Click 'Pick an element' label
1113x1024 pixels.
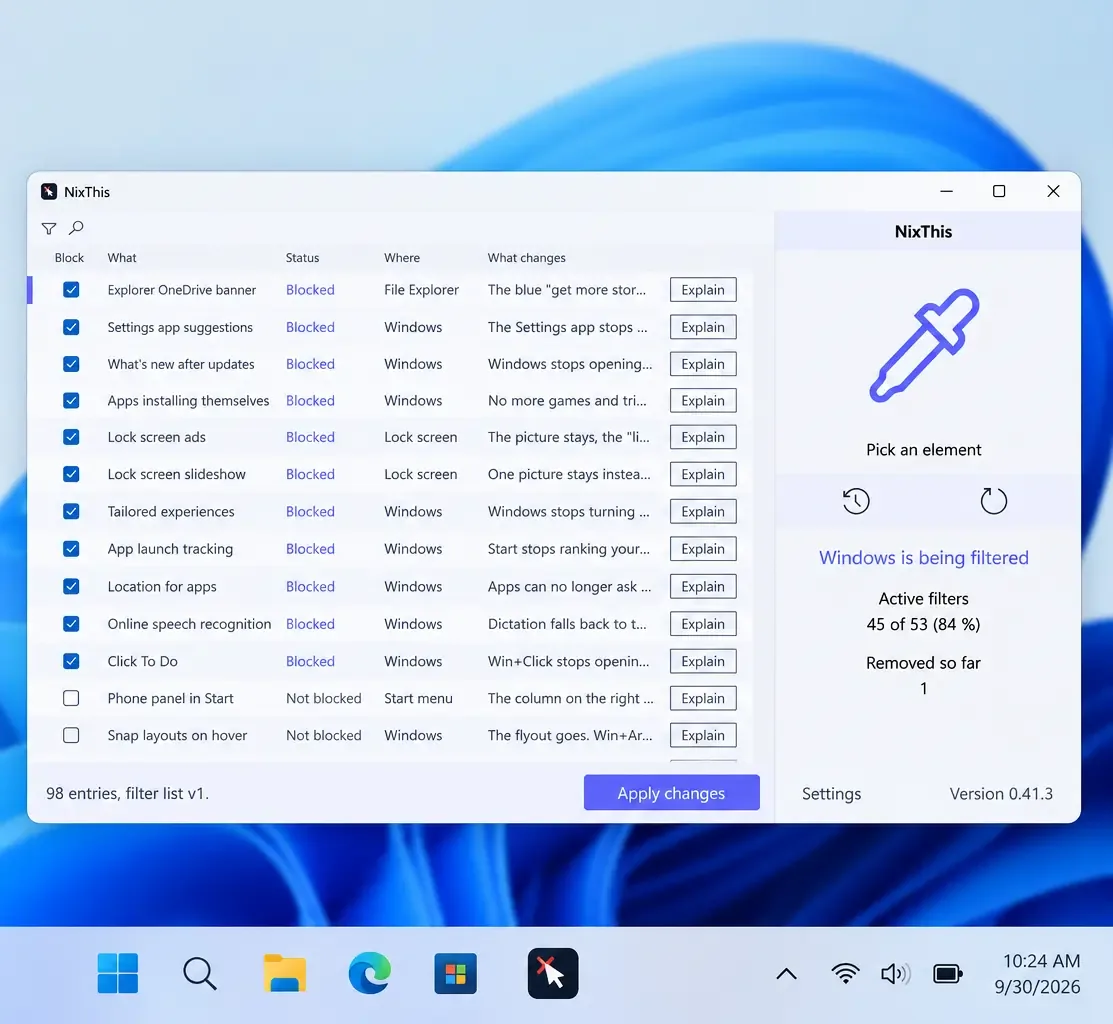[923, 450]
